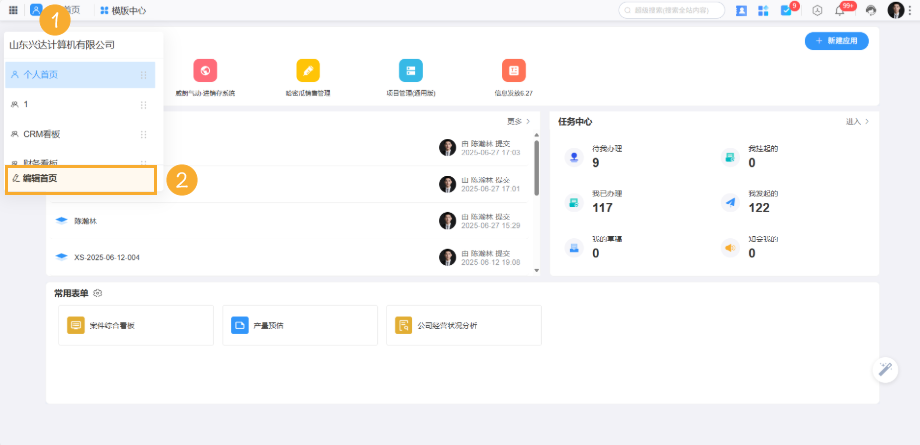Click the magic wand floating icon

885,369
